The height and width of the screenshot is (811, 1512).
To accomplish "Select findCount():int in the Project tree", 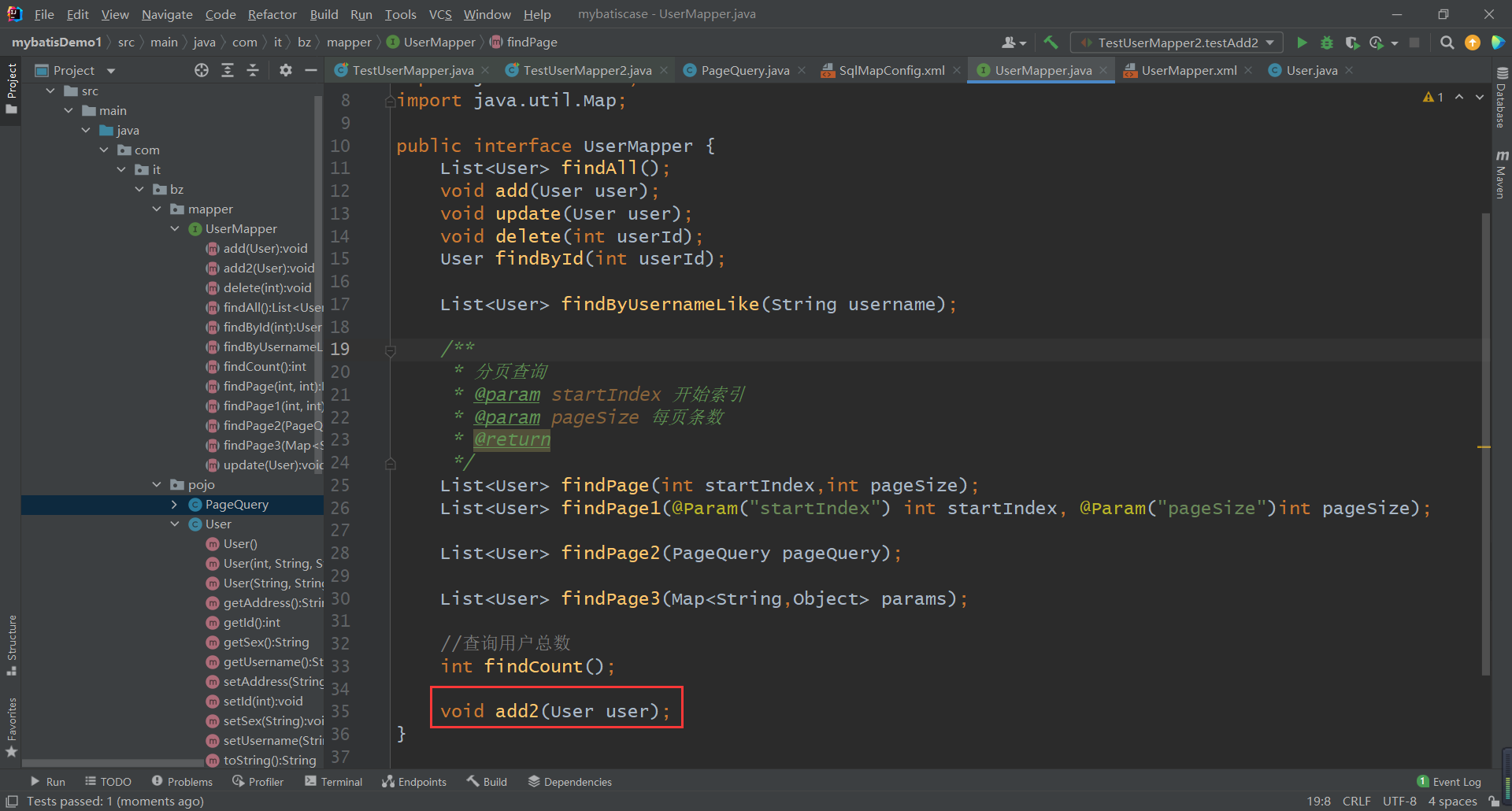I will point(265,367).
